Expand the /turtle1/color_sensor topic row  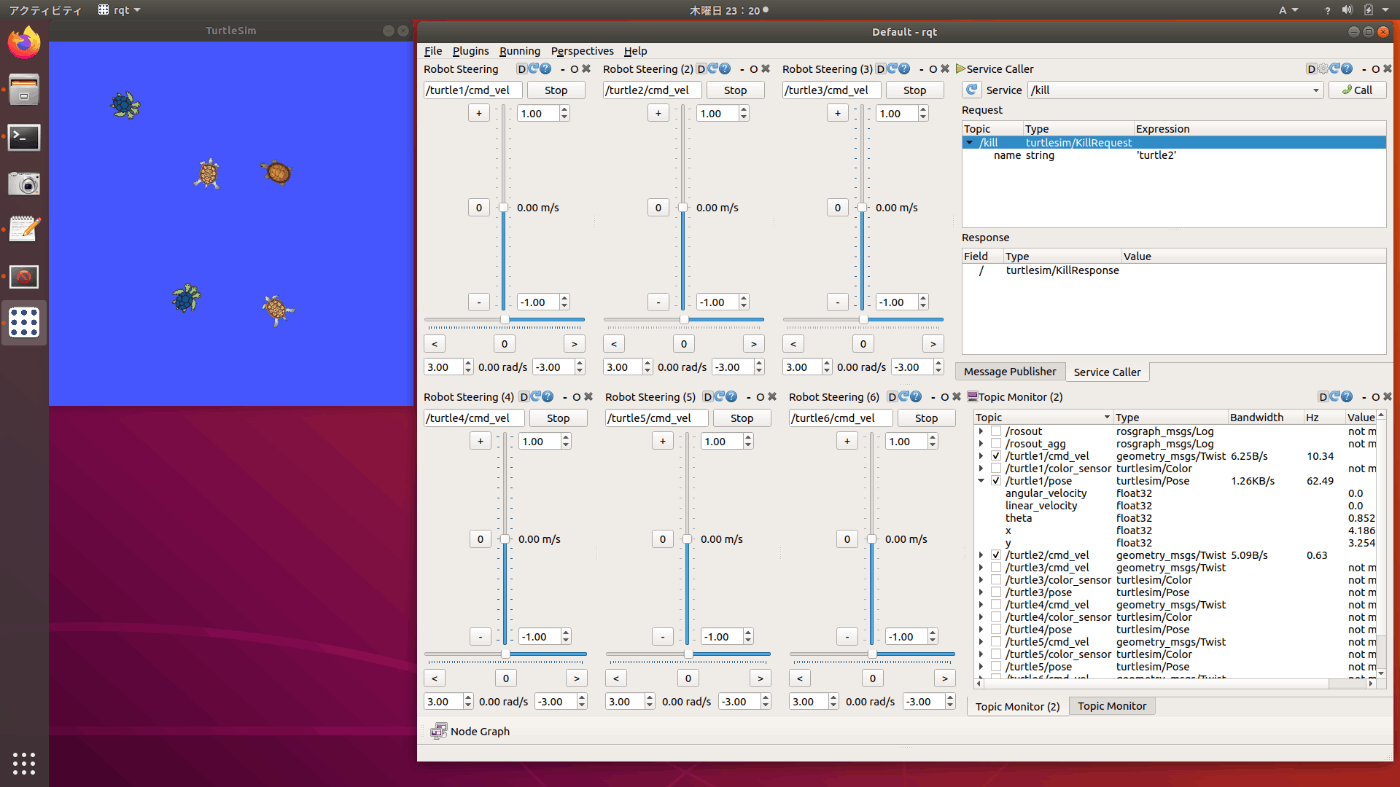(981, 468)
